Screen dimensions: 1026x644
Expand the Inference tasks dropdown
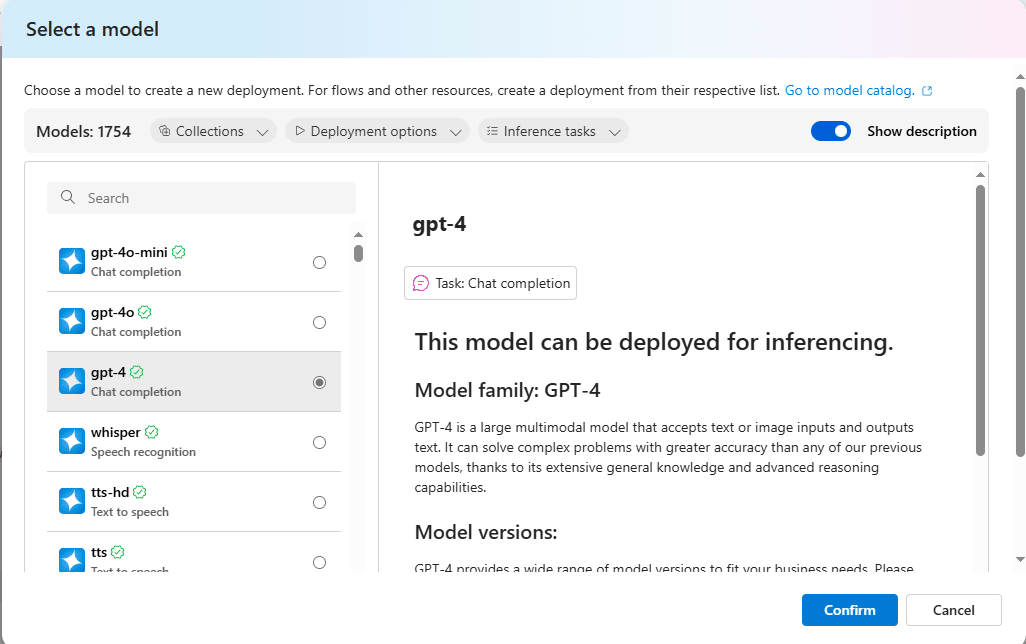[x=553, y=131]
